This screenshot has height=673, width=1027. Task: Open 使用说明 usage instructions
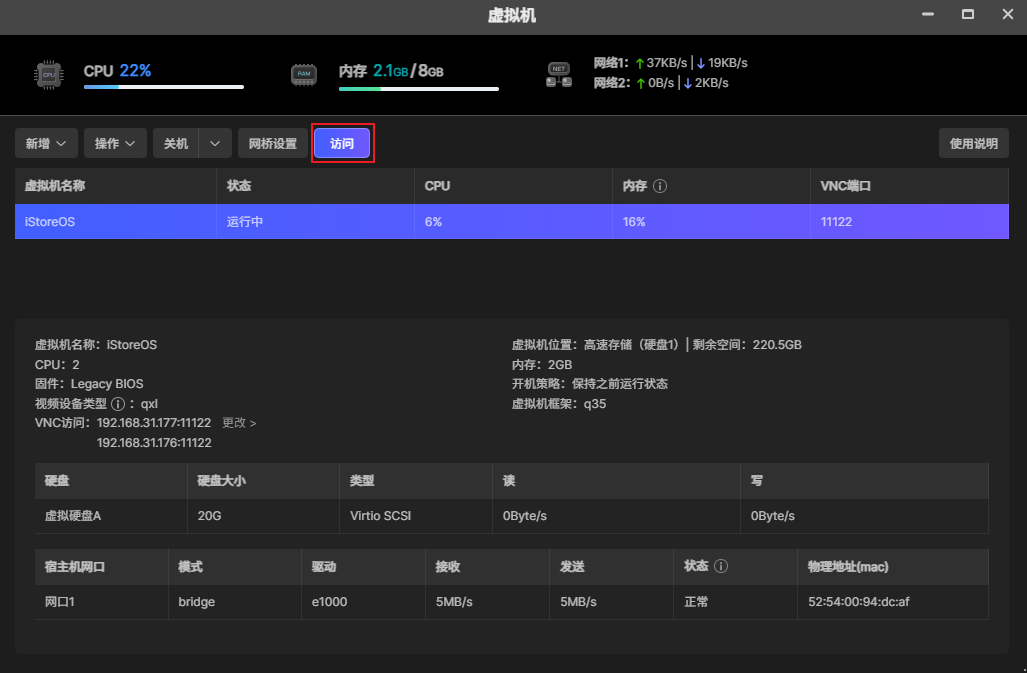pos(973,144)
